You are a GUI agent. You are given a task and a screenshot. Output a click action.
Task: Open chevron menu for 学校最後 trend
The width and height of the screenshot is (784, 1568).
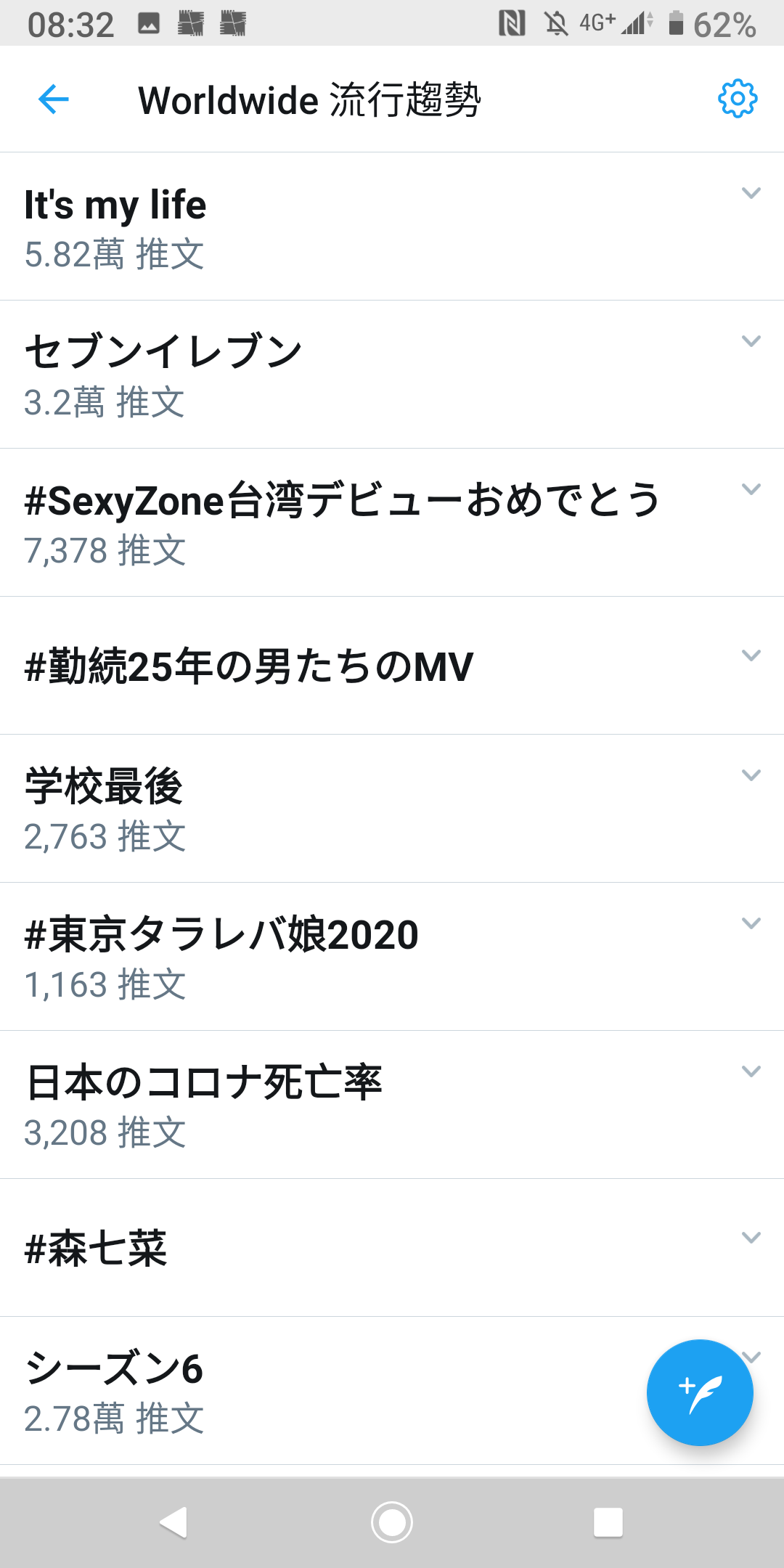(751, 775)
